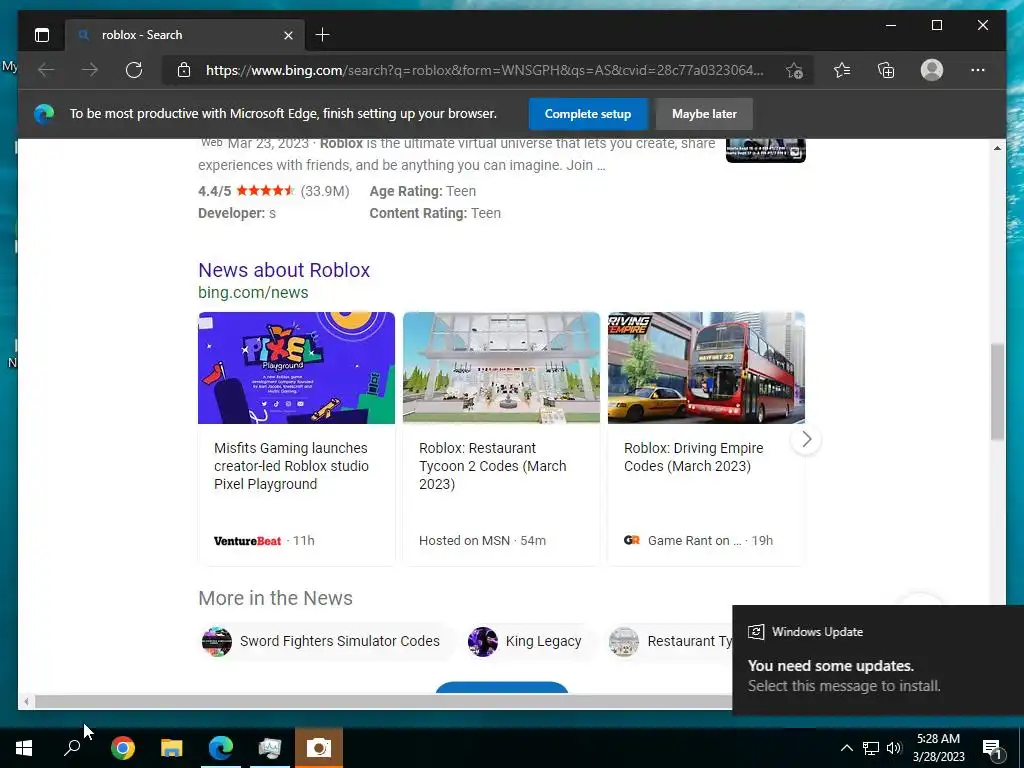Open the News about Roblox link
The height and width of the screenshot is (768, 1024).
point(284,270)
